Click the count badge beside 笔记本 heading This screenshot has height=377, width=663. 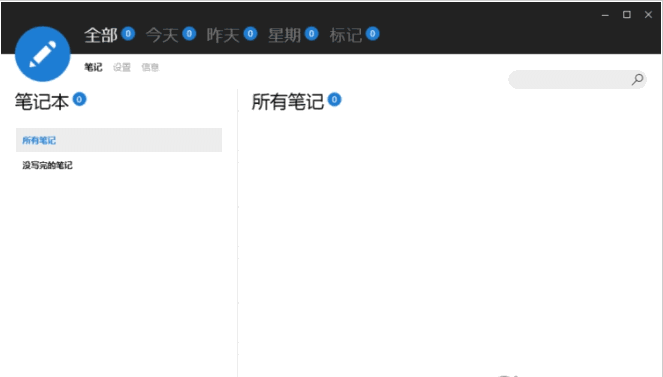79,99
